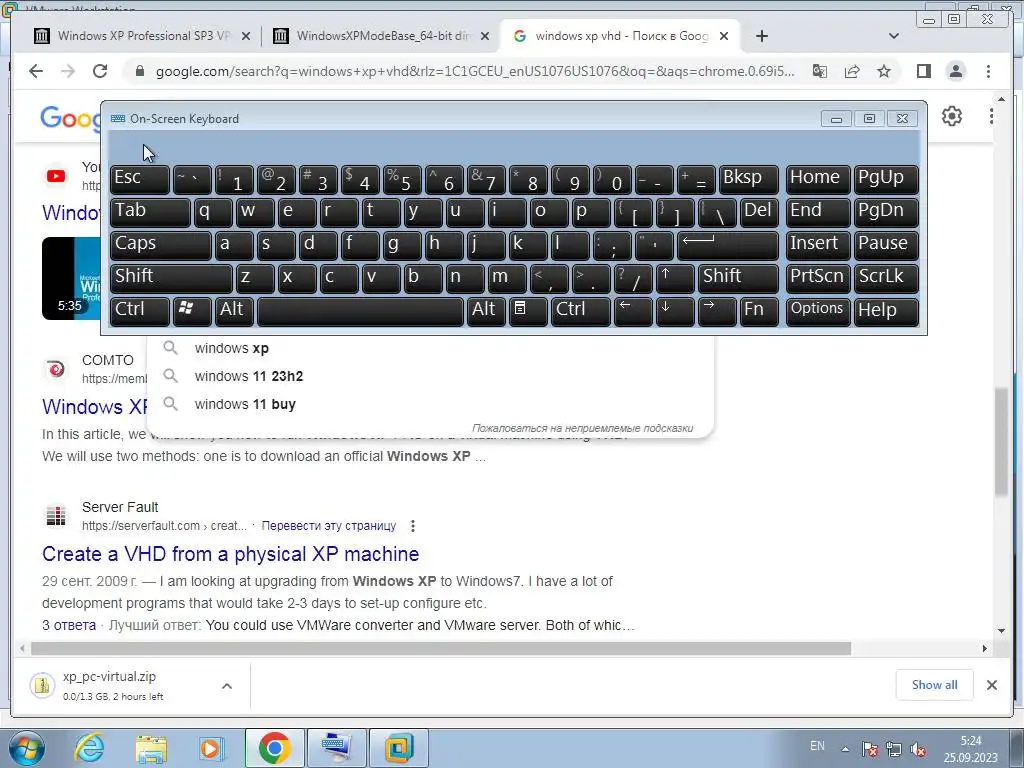
Task: Click the Help key on keyboard
Action: [886, 310]
